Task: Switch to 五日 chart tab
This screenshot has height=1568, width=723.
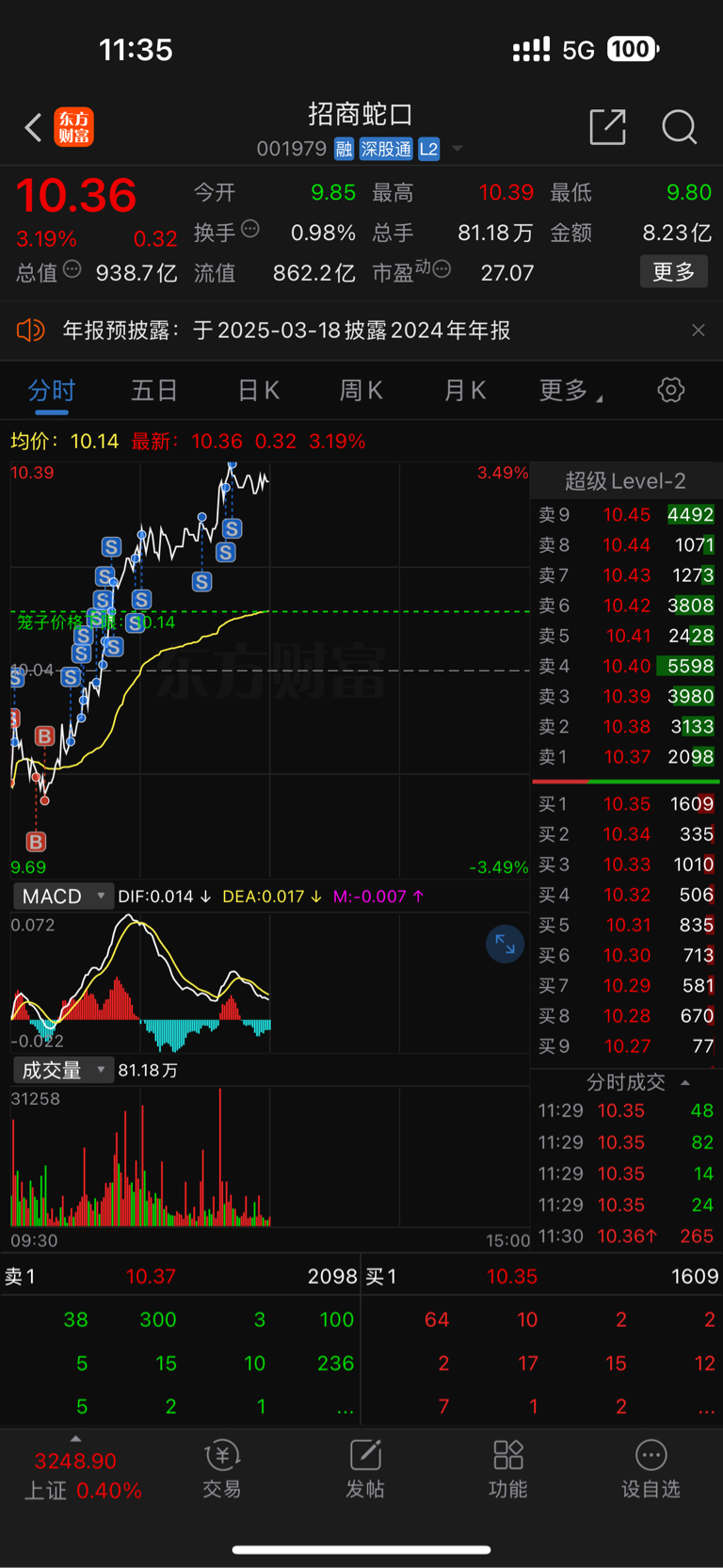Action: coord(154,391)
